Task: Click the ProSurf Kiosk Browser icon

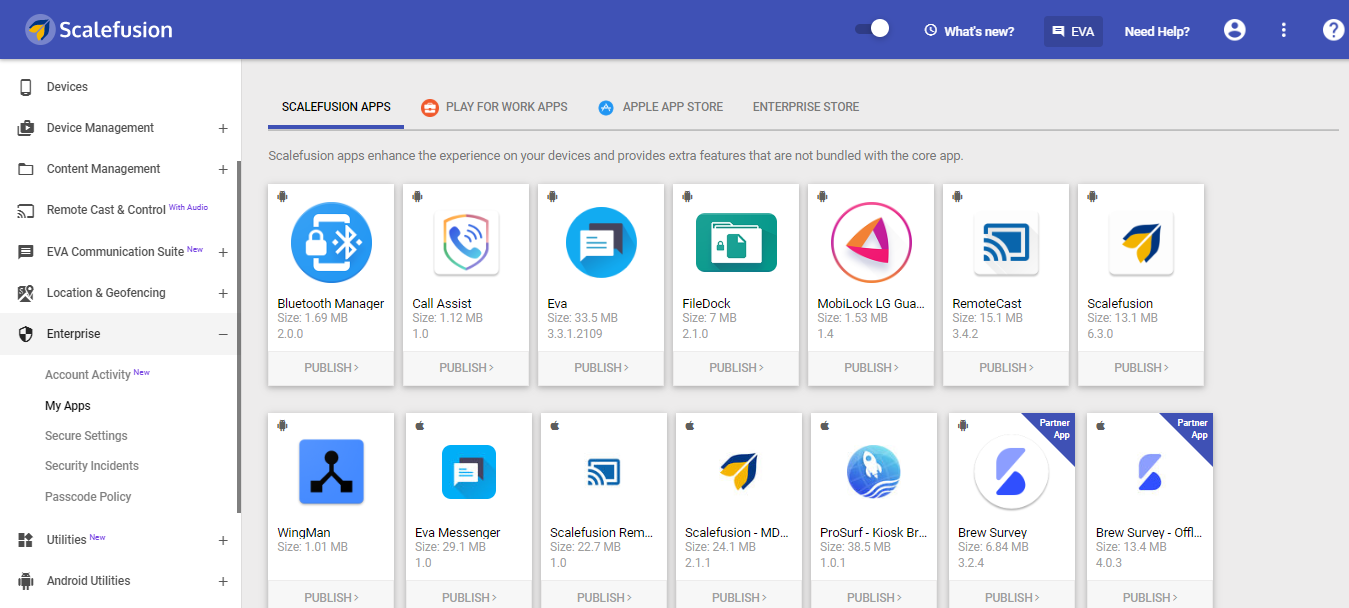Action: click(x=874, y=471)
